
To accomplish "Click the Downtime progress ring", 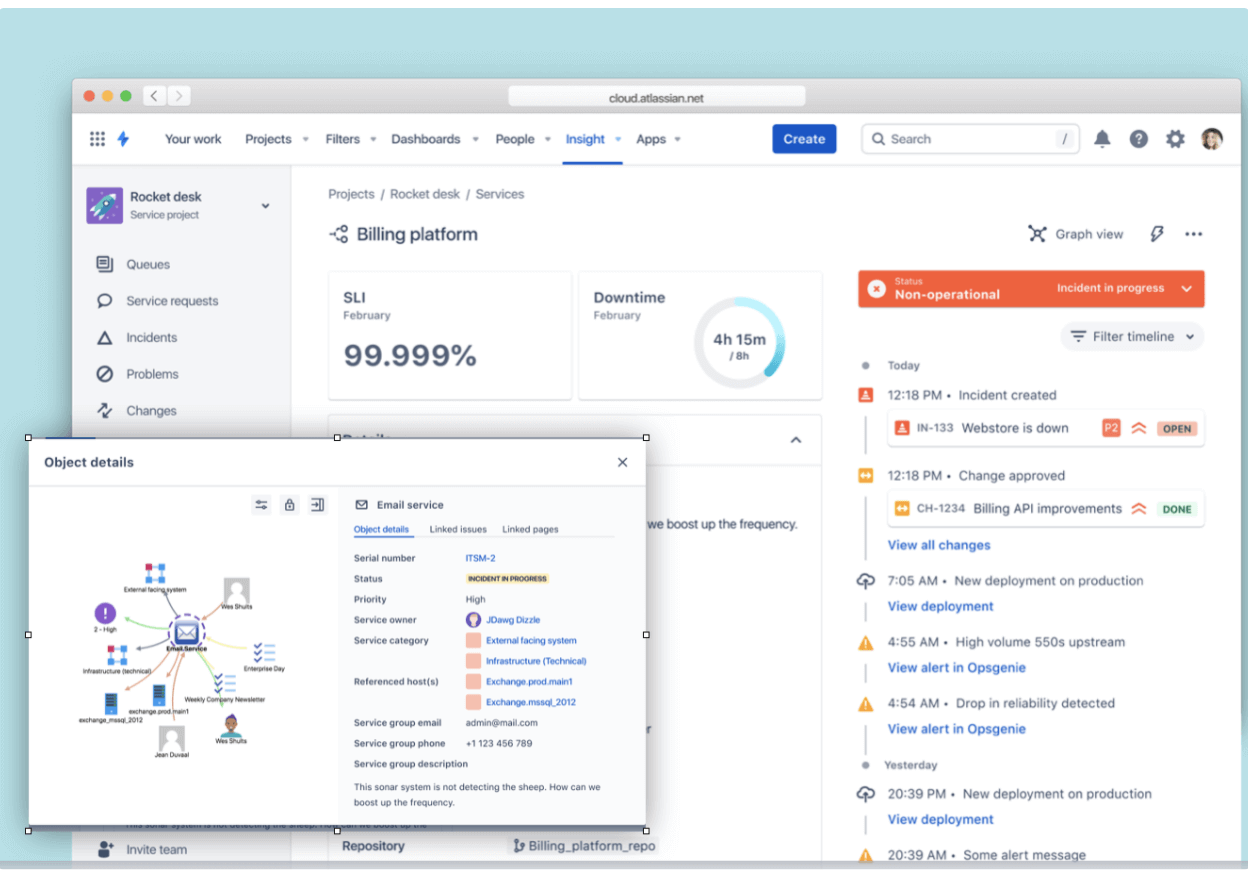I will 740,342.
